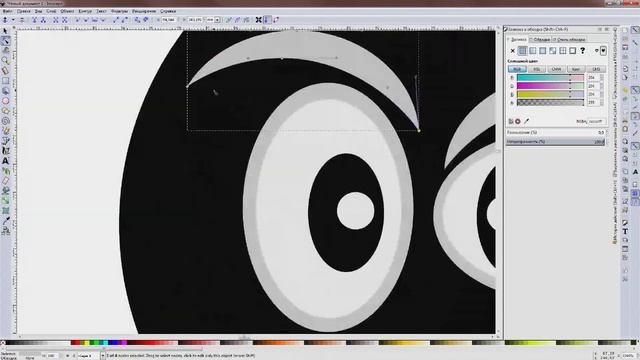Select the Wheel color mode button
This screenshot has width=640, height=360.
point(576,69)
